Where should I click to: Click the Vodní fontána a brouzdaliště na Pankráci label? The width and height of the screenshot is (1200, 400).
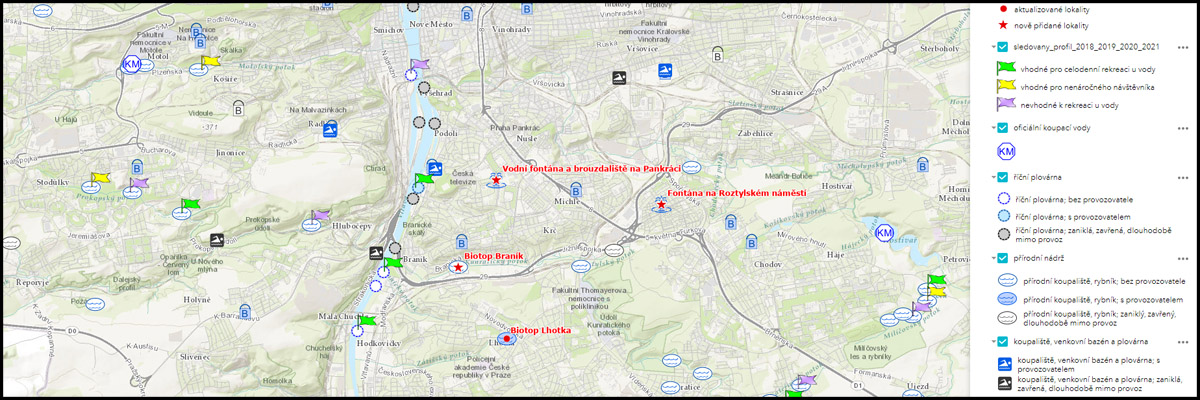(x=591, y=169)
